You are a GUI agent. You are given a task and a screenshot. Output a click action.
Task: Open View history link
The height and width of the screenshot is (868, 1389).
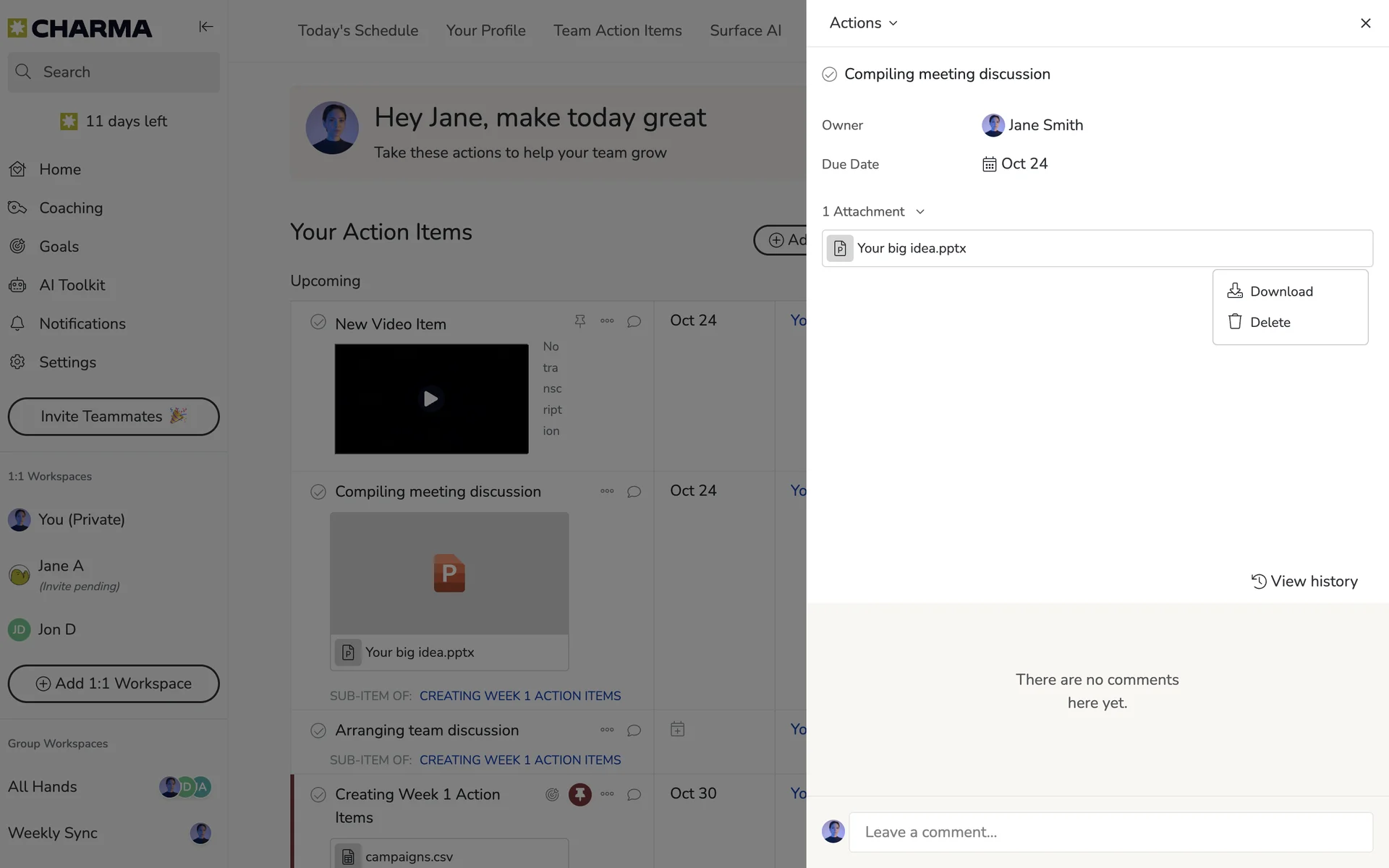pyautogui.click(x=1304, y=582)
